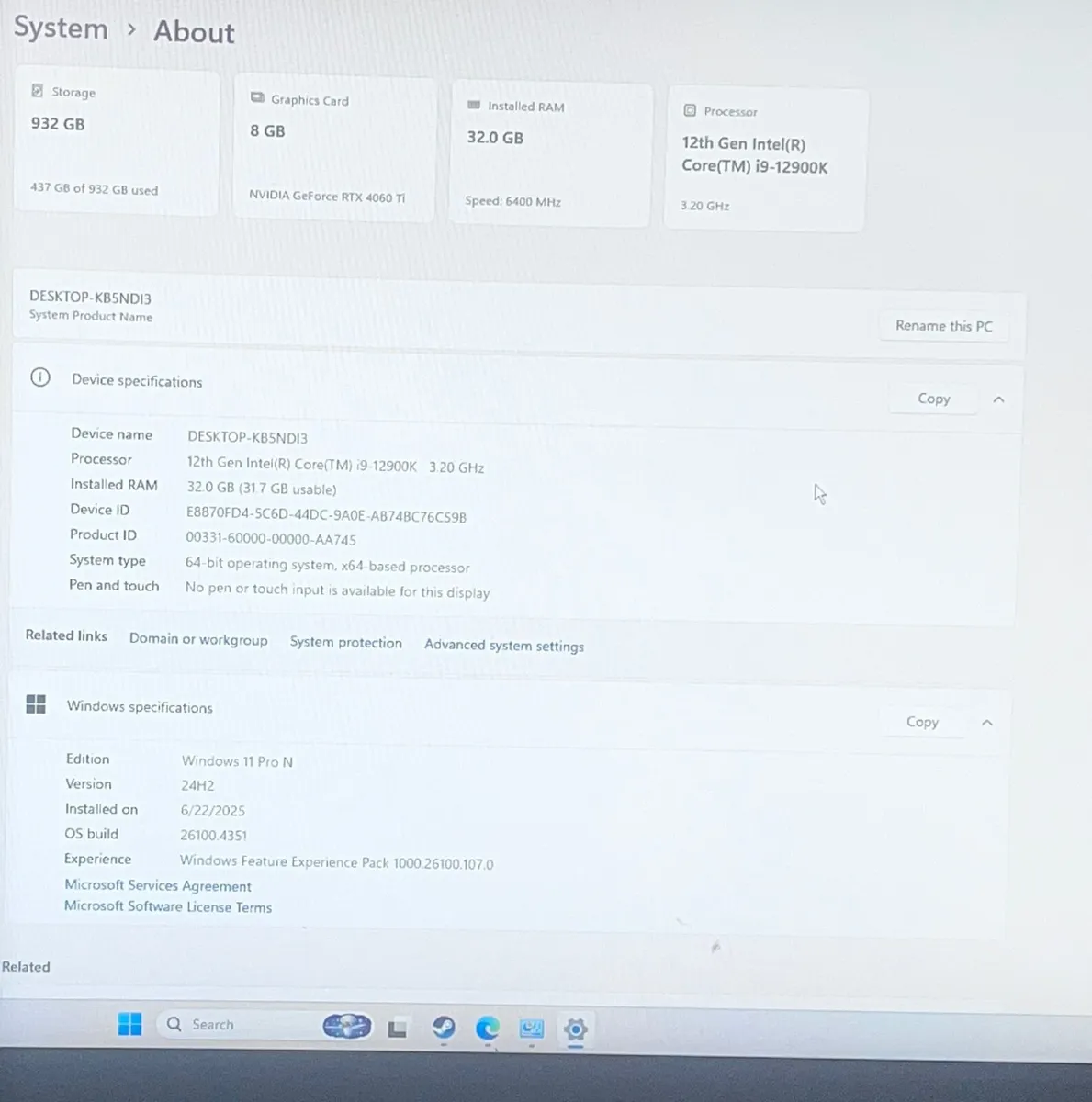Click the Processor info card
Screen dimensions: 1092x1102
[764, 160]
